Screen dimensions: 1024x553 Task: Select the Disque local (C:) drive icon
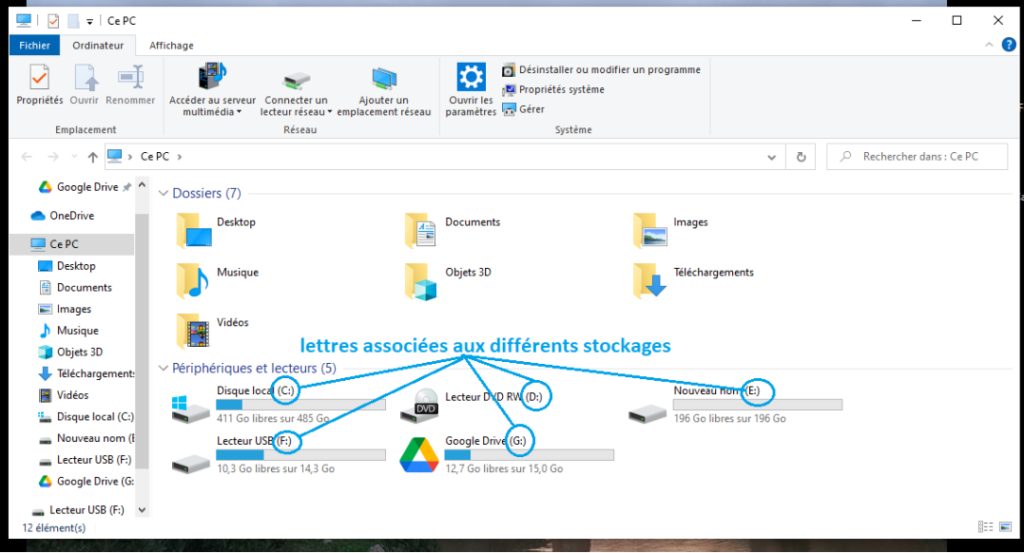tap(190, 409)
